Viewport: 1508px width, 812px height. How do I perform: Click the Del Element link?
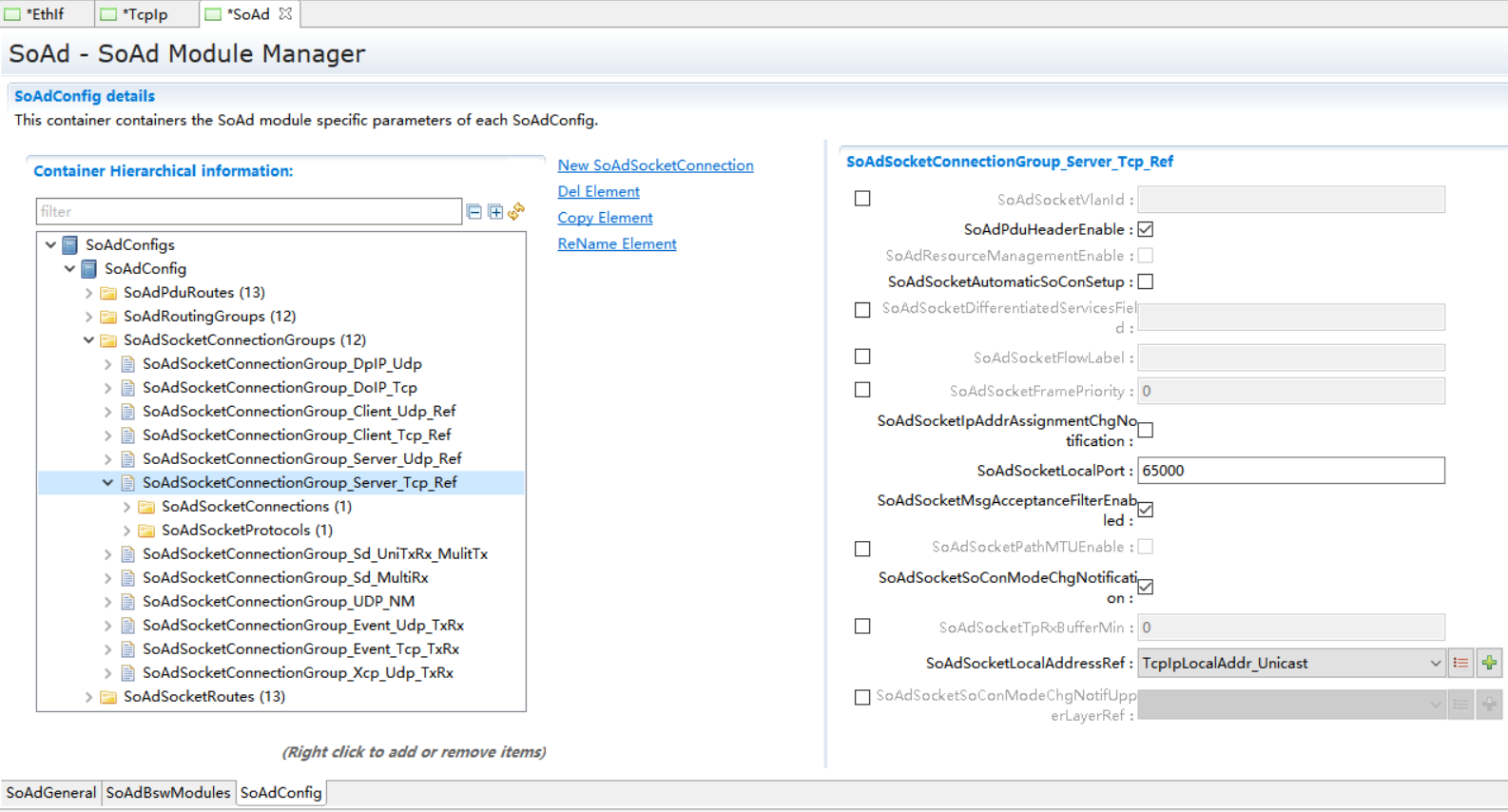pos(598,191)
